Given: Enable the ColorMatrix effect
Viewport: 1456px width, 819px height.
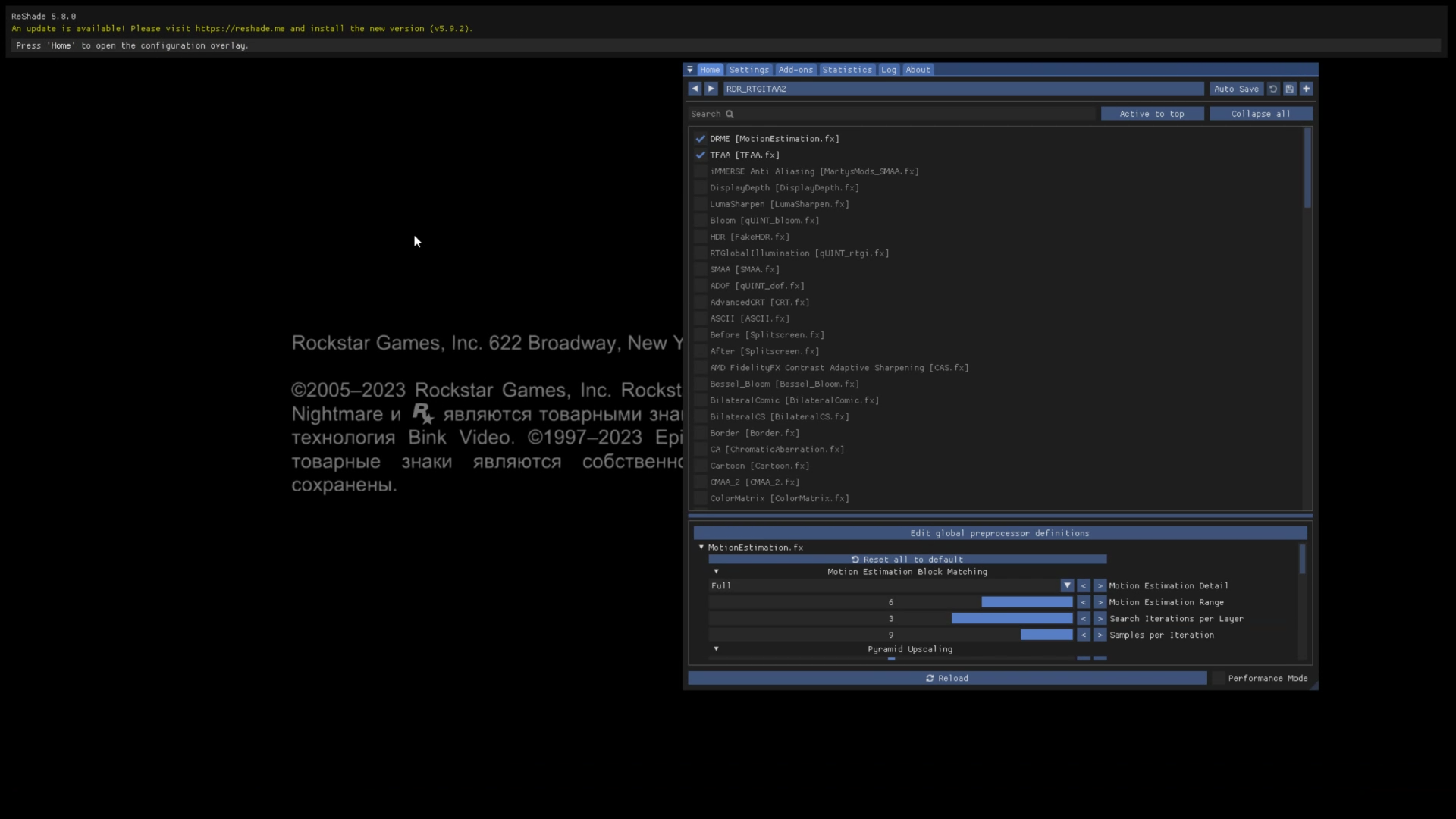Looking at the screenshot, I should click(701, 498).
